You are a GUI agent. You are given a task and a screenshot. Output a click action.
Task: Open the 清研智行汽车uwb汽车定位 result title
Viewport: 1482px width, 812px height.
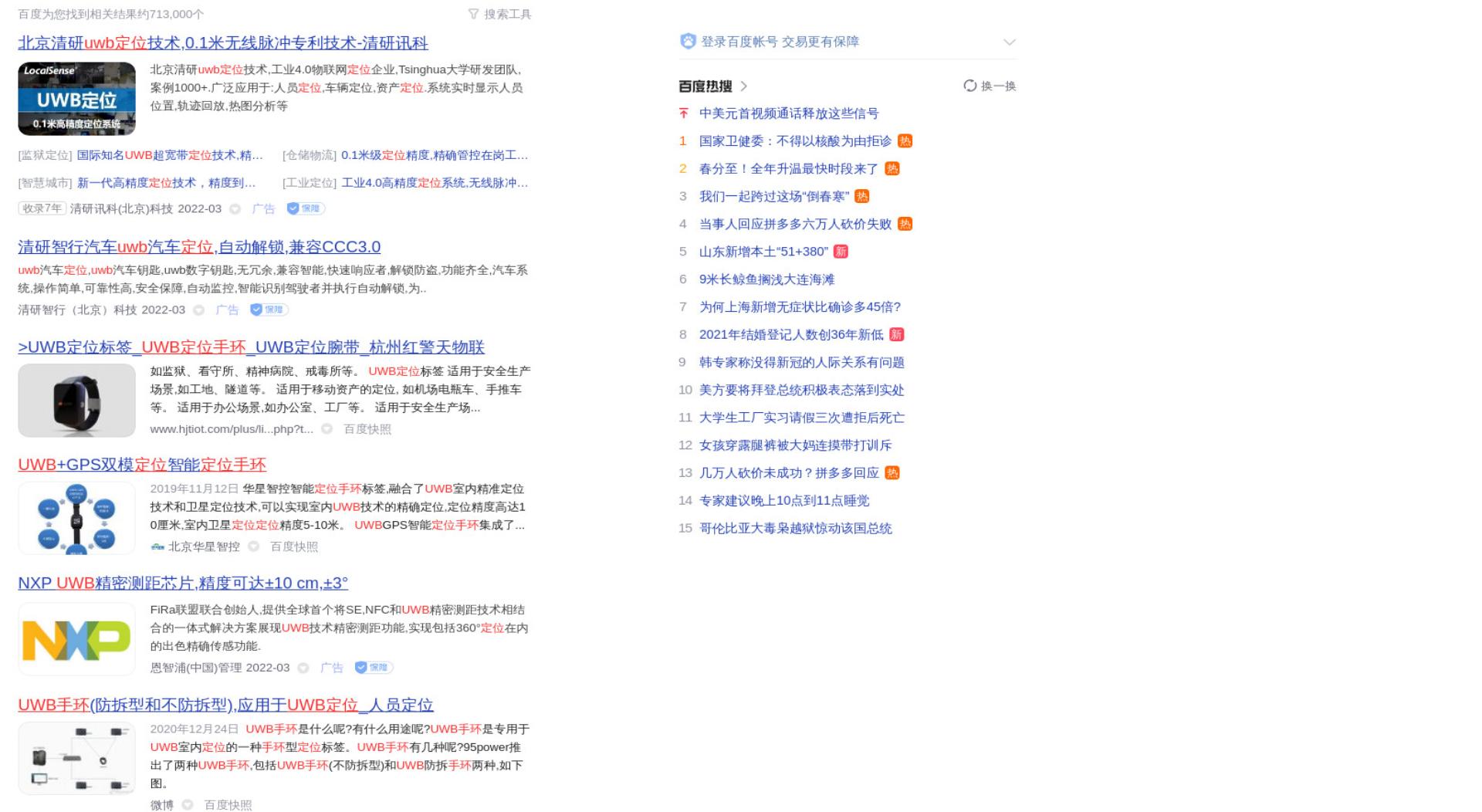(199, 247)
